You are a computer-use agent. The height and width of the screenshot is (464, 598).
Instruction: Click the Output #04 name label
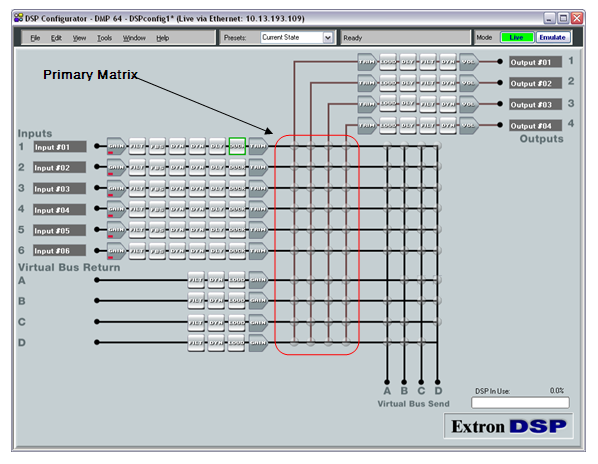[535, 125]
